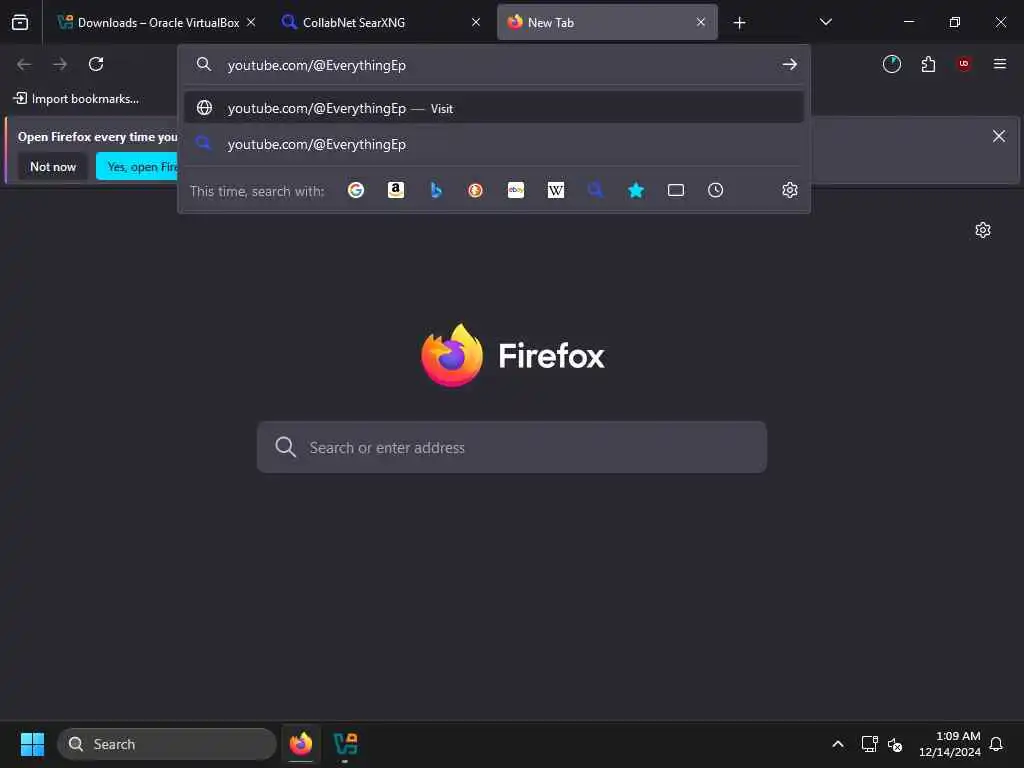
Task: Click Import bookmarks link
Action: (x=76, y=99)
